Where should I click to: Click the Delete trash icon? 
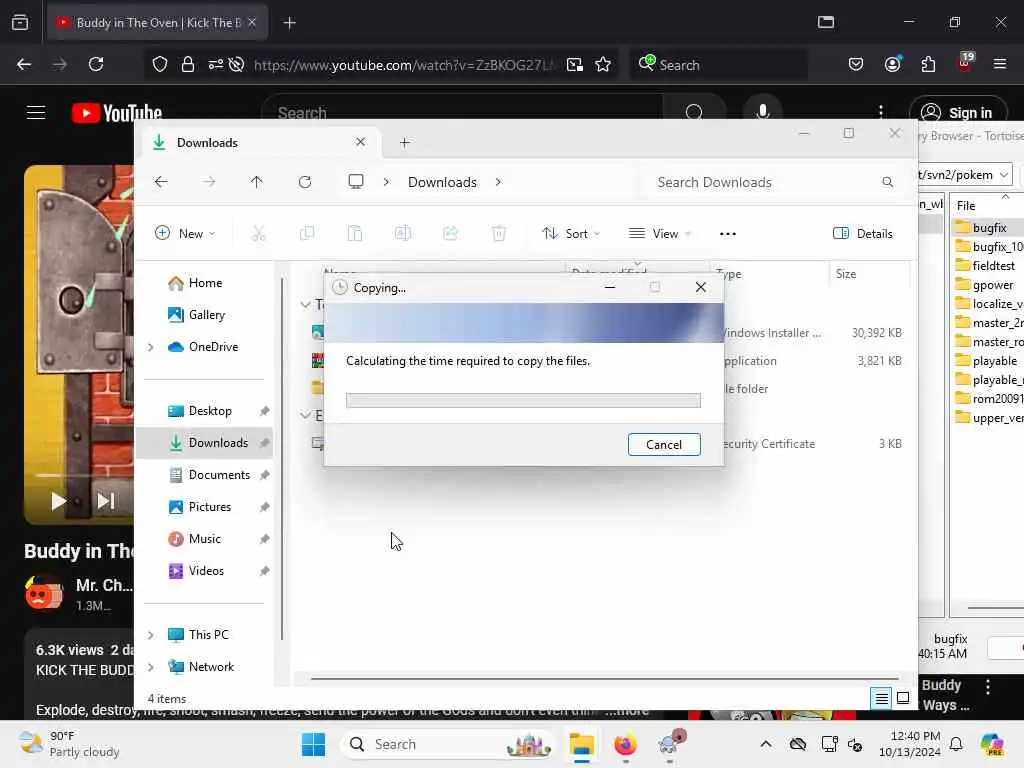[x=499, y=234]
